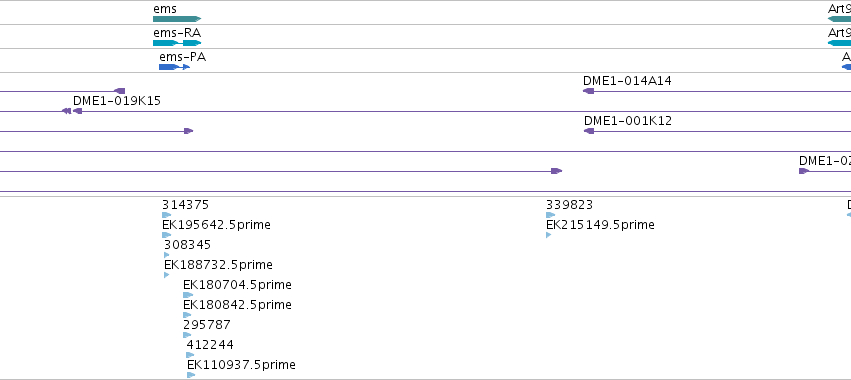Click the DME1-001K12 clone arrowhead
851x380 pixels.
pyautogui.click(x=589, y=131)
